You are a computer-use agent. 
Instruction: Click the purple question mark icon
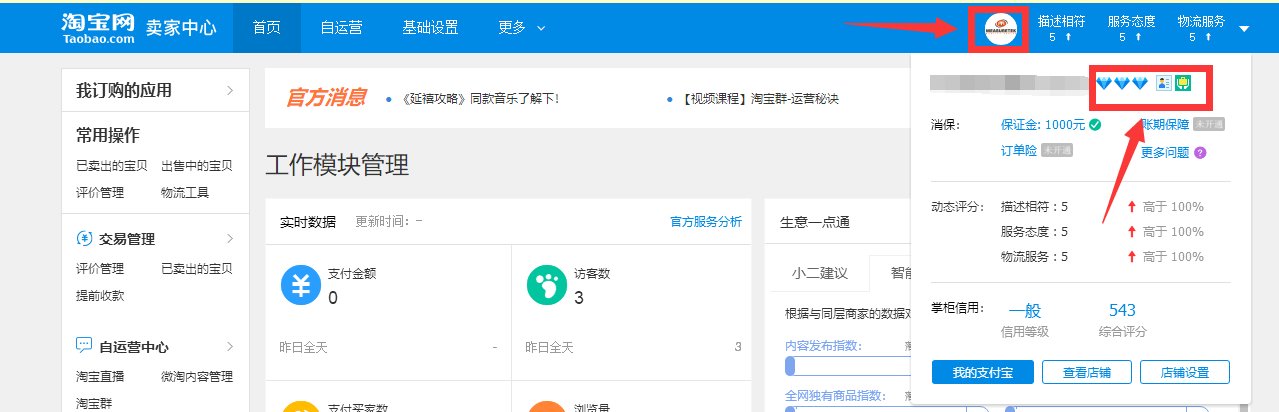click(x=1200, y=152)
